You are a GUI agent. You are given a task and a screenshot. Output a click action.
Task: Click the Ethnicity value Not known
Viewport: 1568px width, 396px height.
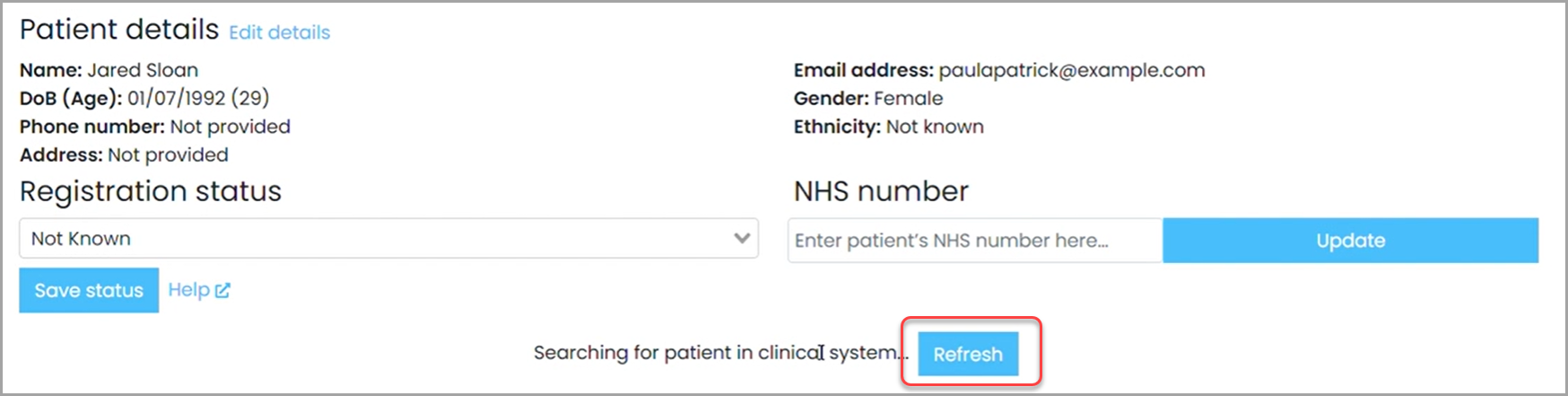coord(935,127)
